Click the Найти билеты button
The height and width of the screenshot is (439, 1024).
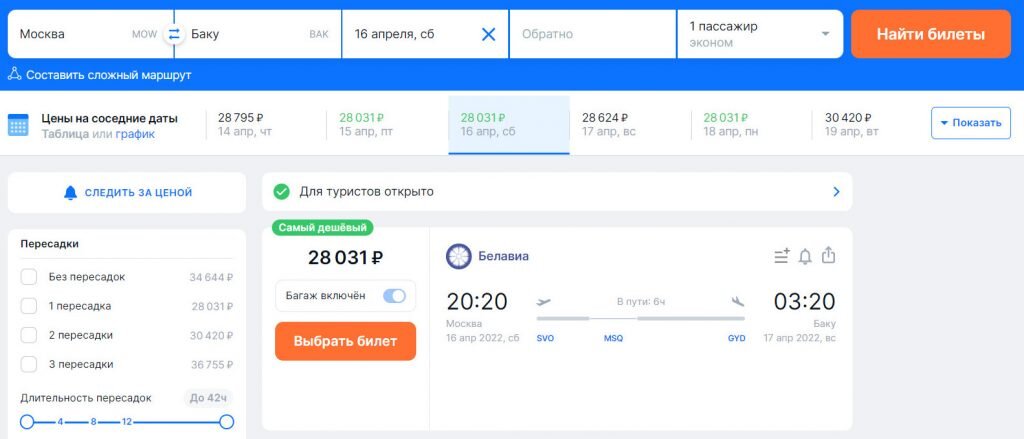click(931, 34)
